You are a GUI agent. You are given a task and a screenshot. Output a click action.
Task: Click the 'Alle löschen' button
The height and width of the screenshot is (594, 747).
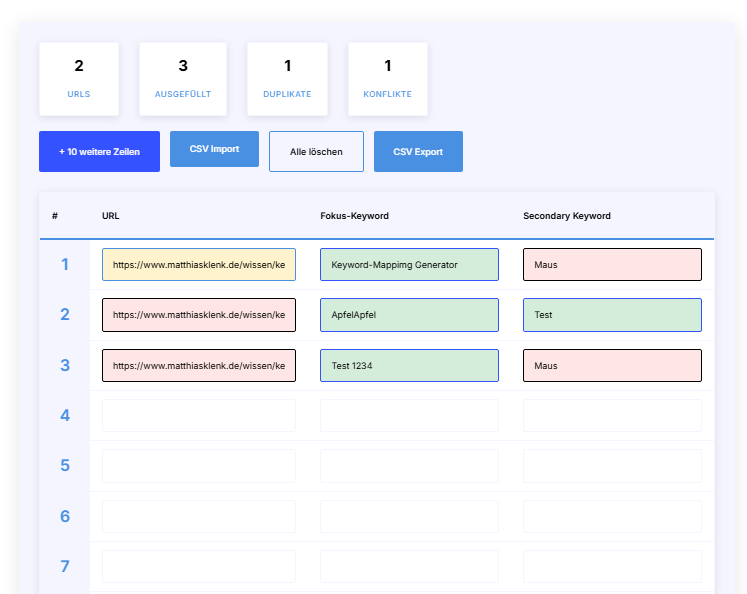[316, 151]
